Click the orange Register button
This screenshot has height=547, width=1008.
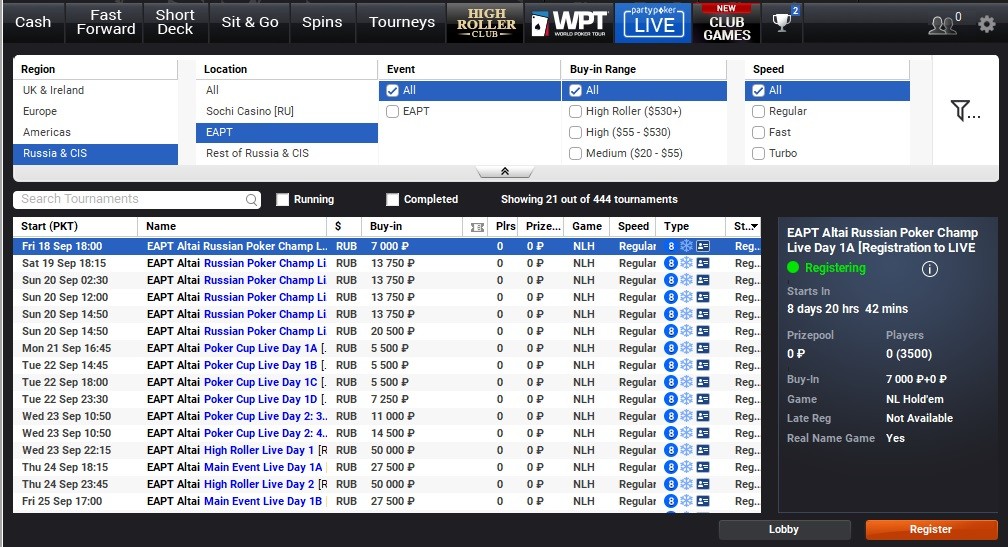coord(931,529)
